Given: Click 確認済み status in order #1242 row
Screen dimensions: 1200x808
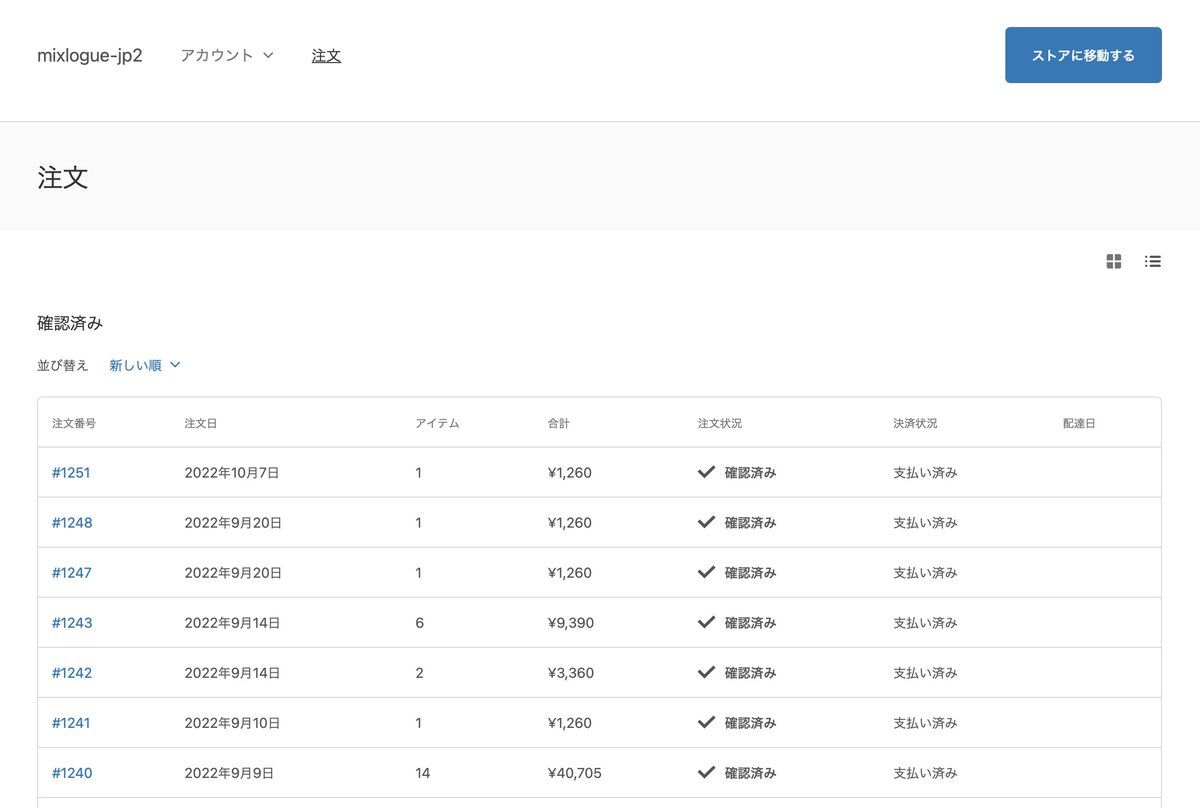Looking at the screenshot, I should 751,672.
